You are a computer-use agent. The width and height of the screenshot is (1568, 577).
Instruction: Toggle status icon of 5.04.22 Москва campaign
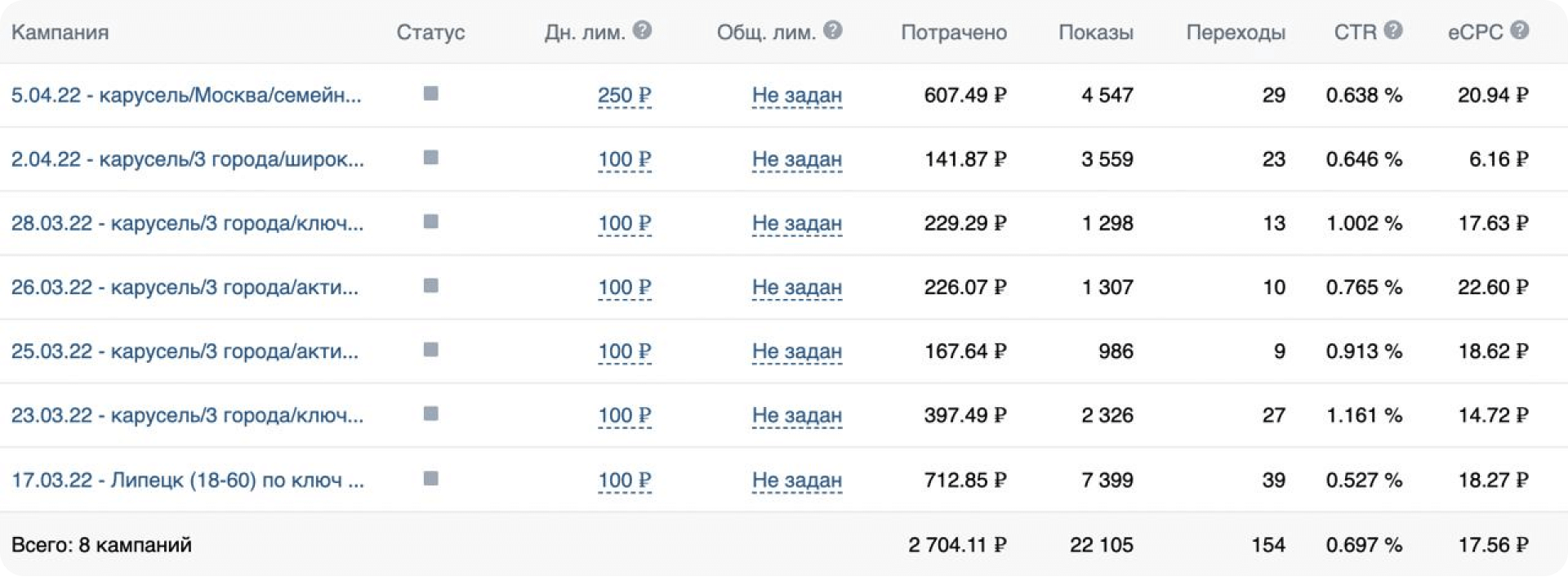click(431, 94)
